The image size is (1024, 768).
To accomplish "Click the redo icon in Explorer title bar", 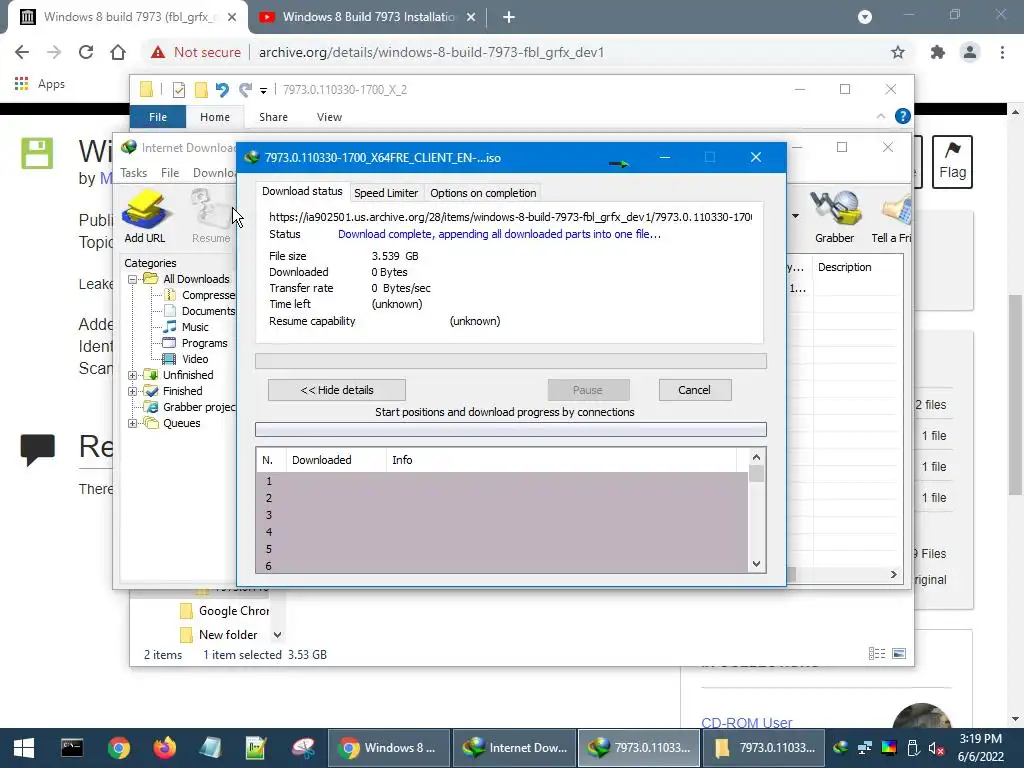I will coord(245,89).
